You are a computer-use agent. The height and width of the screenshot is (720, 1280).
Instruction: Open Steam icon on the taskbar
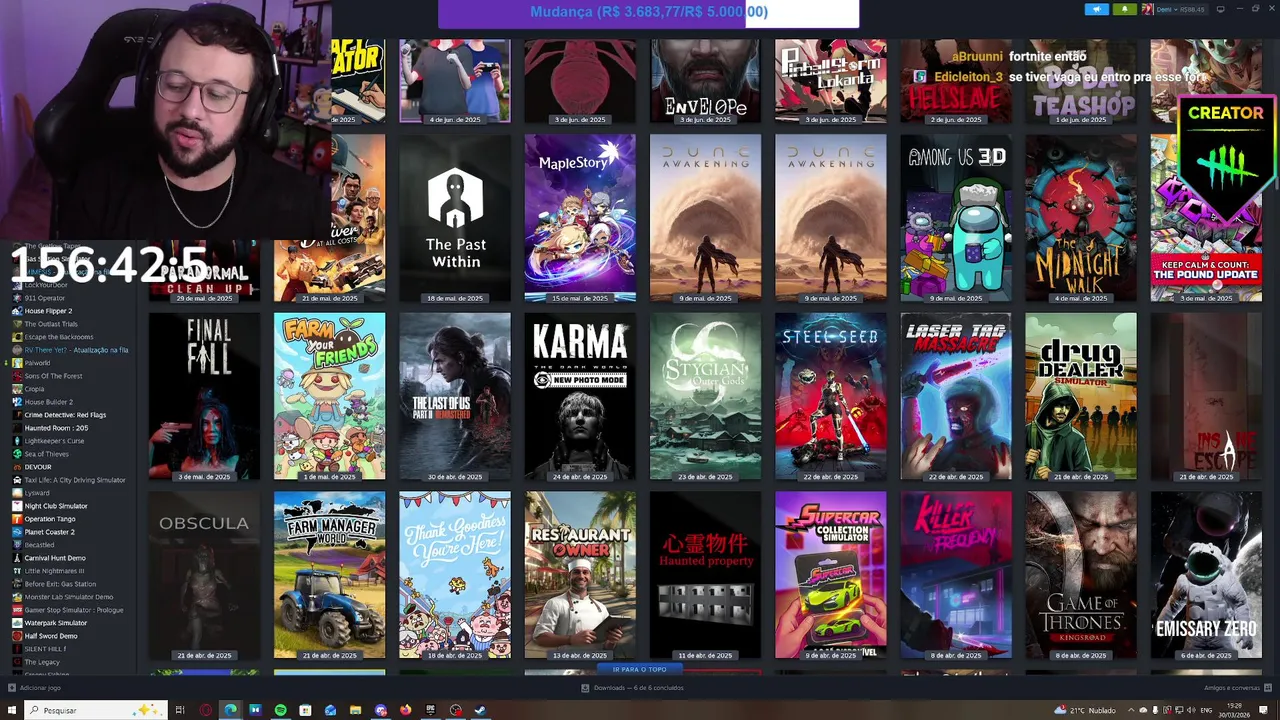click(480, 710)
